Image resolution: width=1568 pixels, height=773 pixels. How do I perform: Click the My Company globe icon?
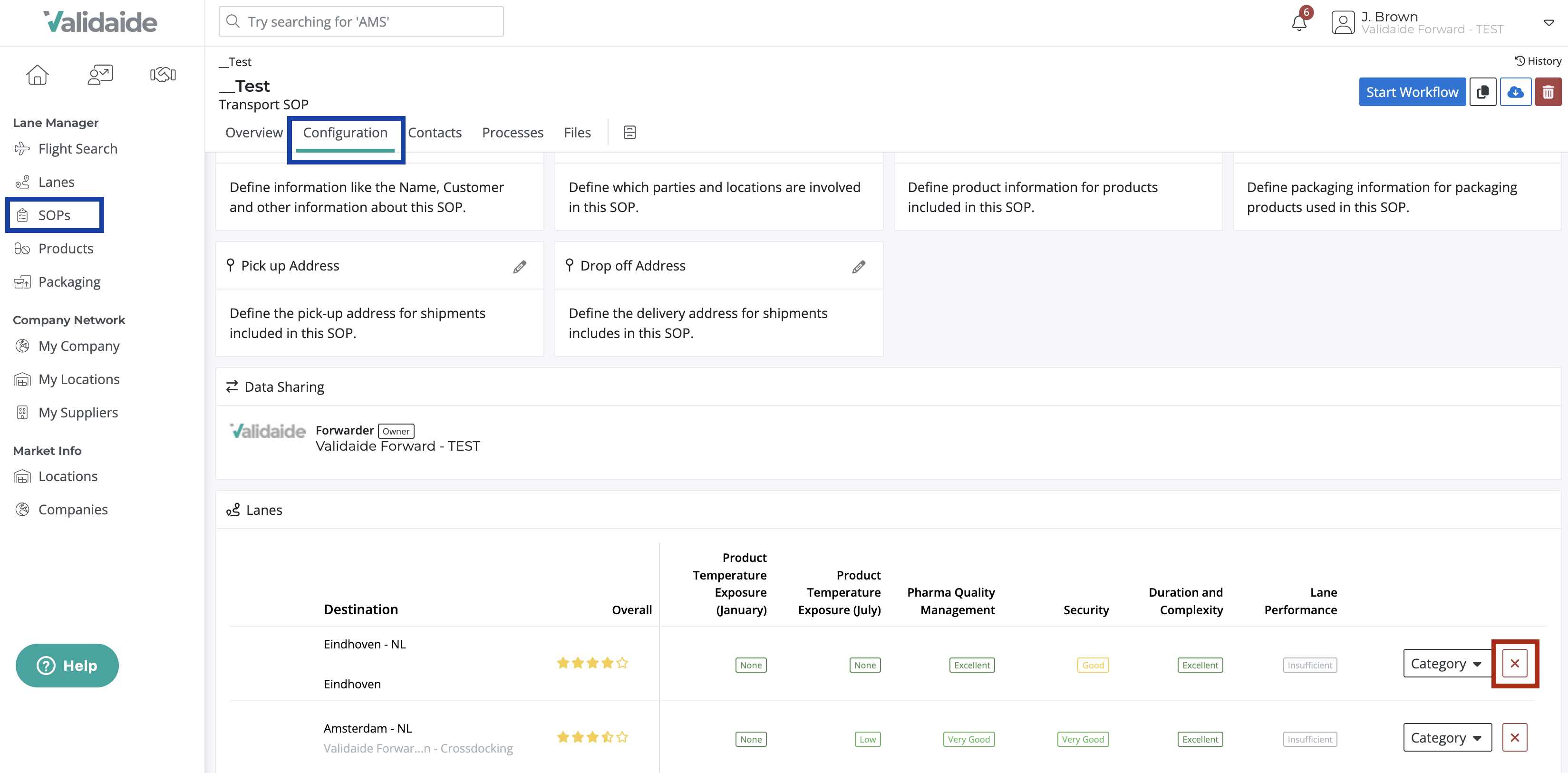pyautogui.click(x=22, y=346)
